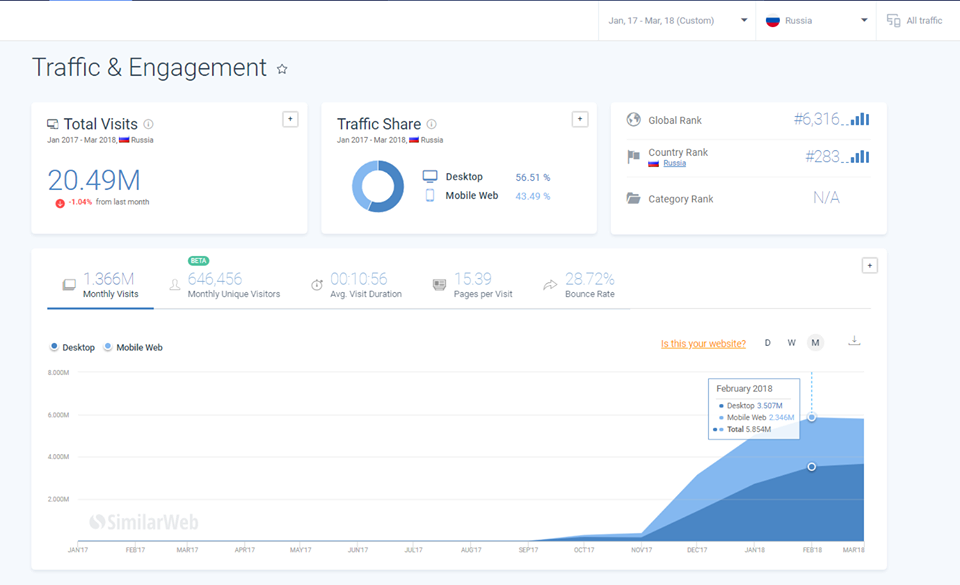Screen dimensions: 960x585
Task: Open the All traffic filter selector
Action: click(x=914, y=20)
